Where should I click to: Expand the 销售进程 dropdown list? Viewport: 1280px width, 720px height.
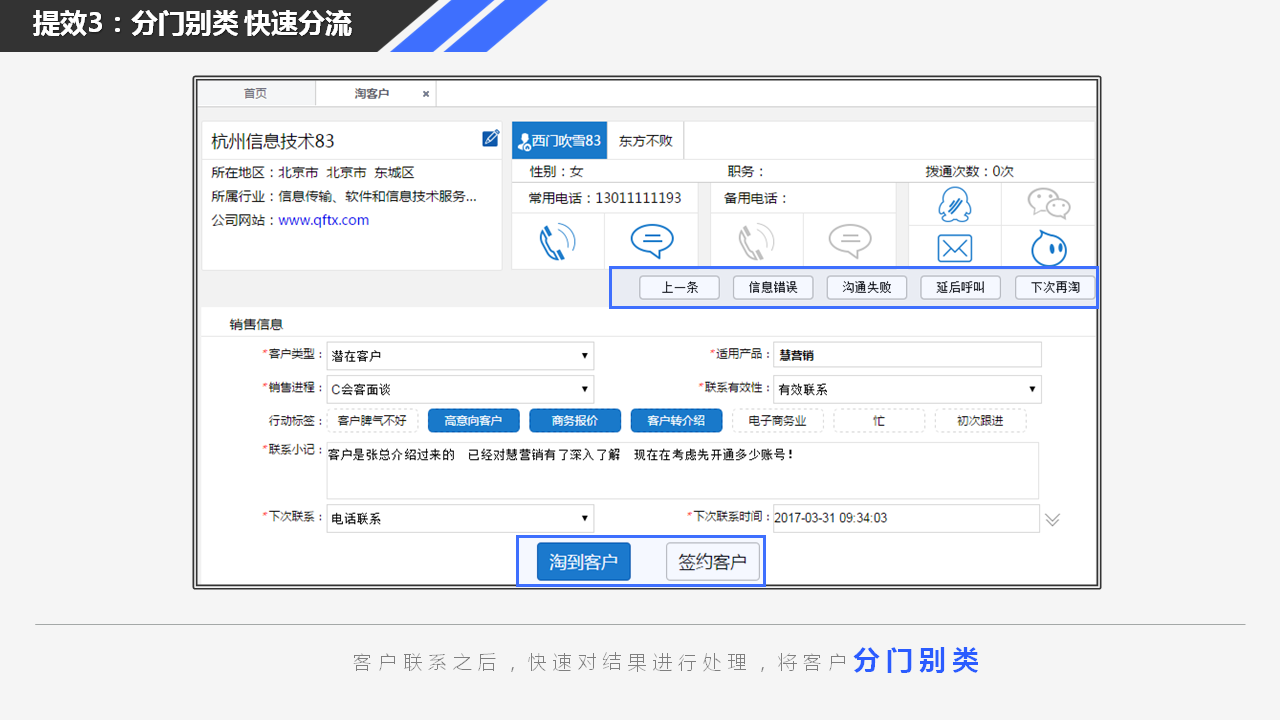click(x=460, y=390)
